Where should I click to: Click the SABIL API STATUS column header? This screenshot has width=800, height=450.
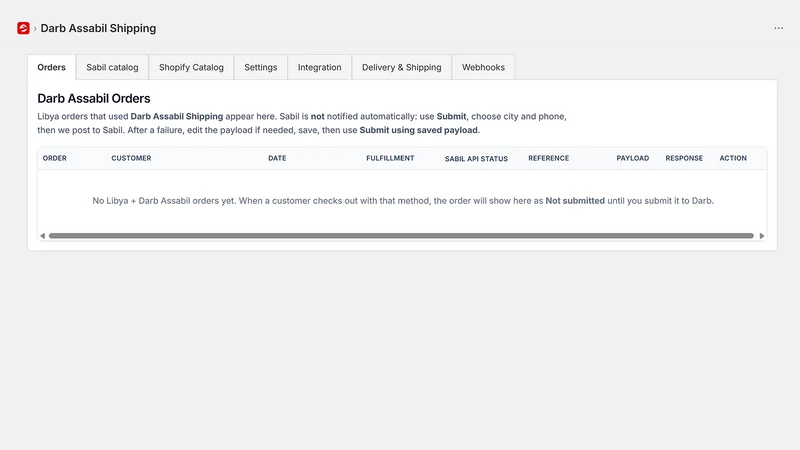pyautogui.click(x=476, y=159)
